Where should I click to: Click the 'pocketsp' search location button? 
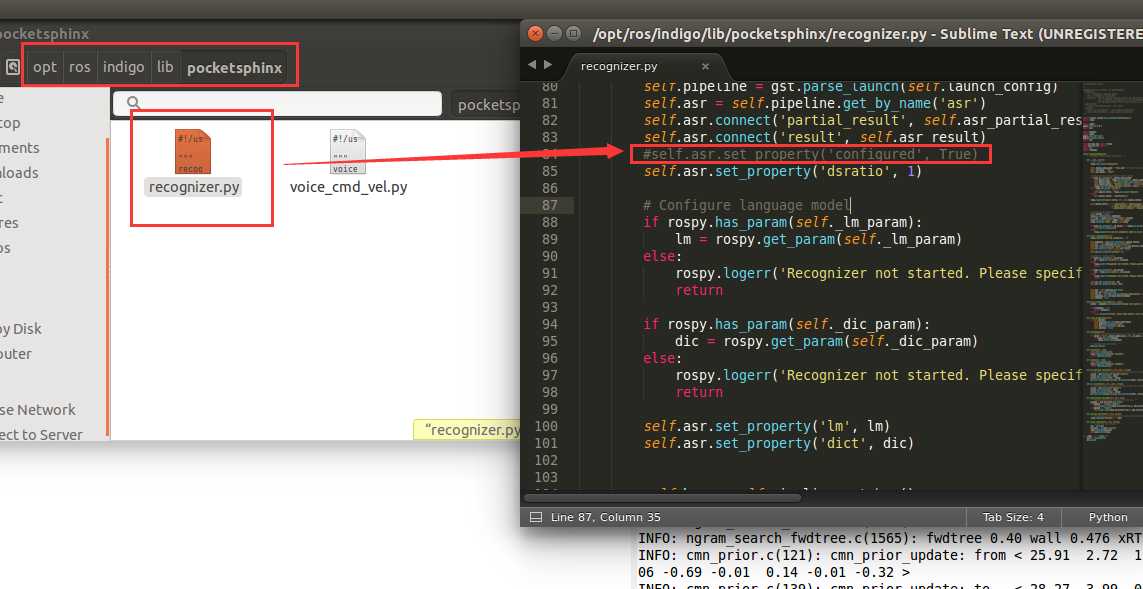coord(486,105)
